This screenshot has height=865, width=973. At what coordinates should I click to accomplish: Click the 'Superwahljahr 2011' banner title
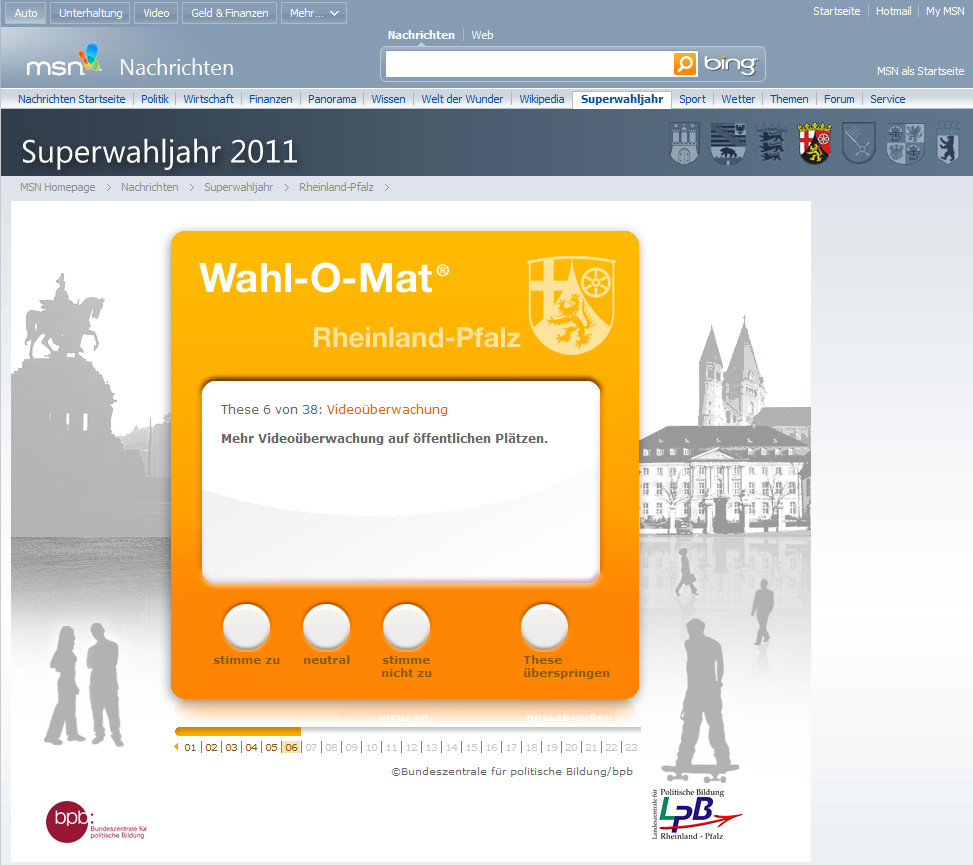coord(159,152)
